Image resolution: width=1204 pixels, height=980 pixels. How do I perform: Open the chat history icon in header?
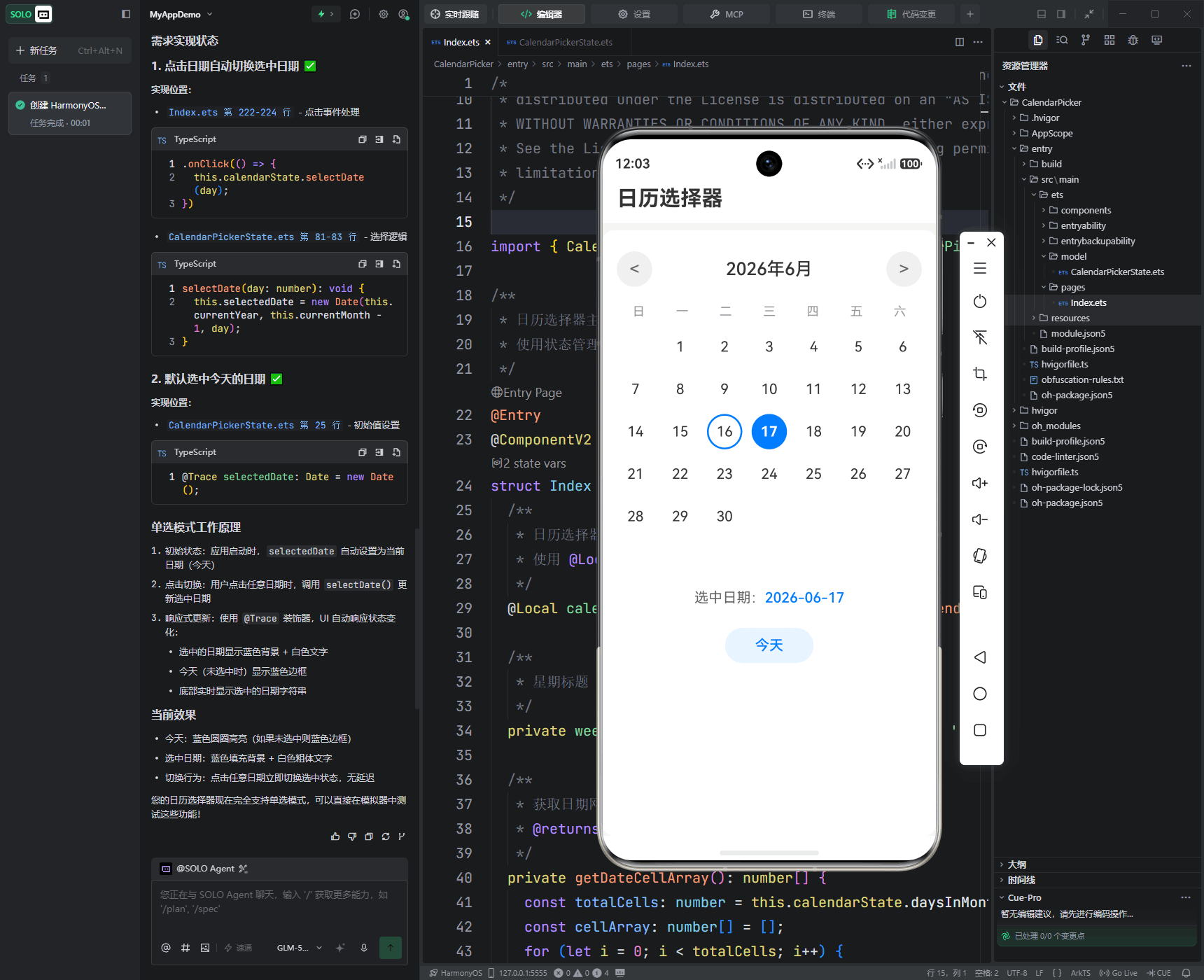point(355,14)
